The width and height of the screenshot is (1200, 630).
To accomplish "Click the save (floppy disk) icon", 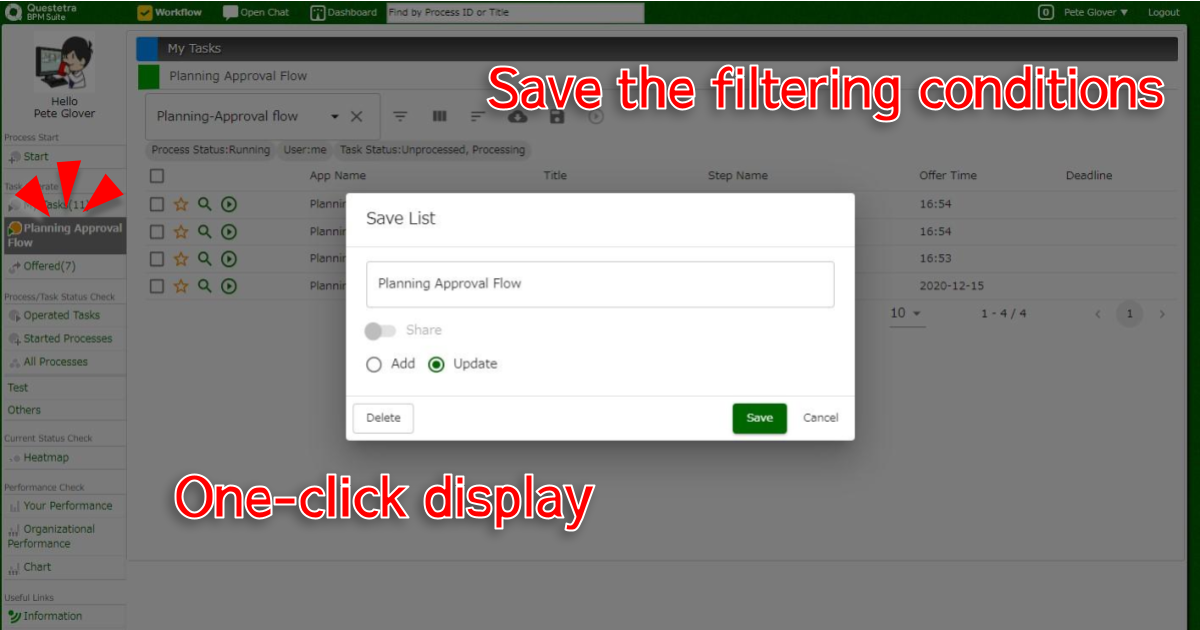I will point(557,117).
